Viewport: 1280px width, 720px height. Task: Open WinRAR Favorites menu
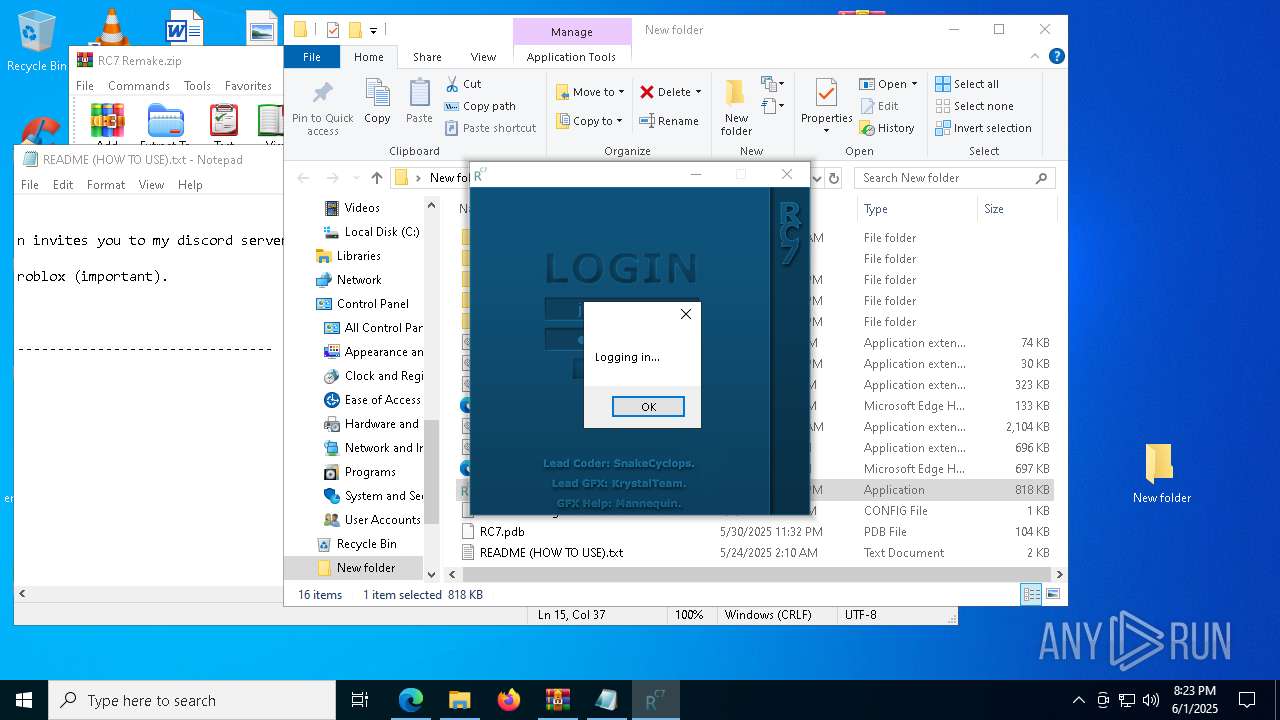[248, 86]
